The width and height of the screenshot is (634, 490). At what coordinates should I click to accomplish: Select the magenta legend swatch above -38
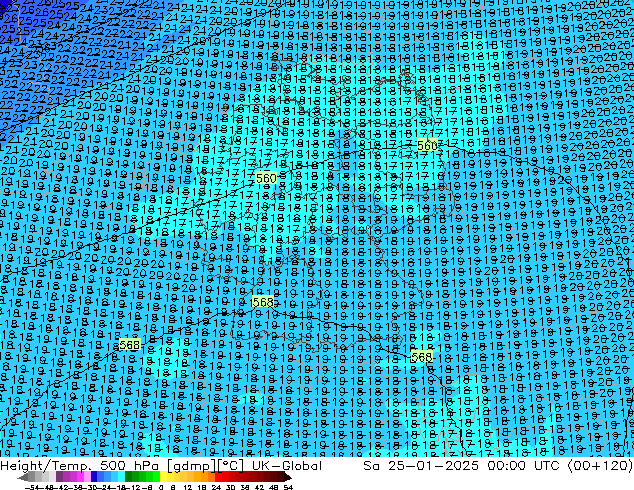[x=80, y=476]
